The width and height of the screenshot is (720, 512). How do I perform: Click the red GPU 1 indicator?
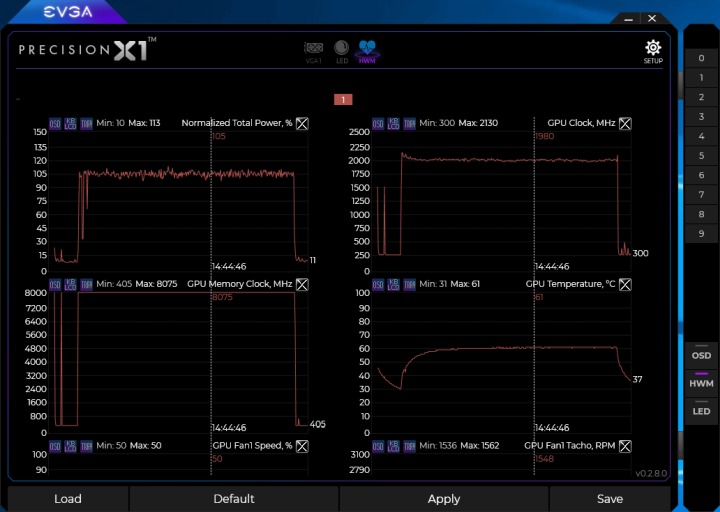pyautogui.click(x=343, y=100)
